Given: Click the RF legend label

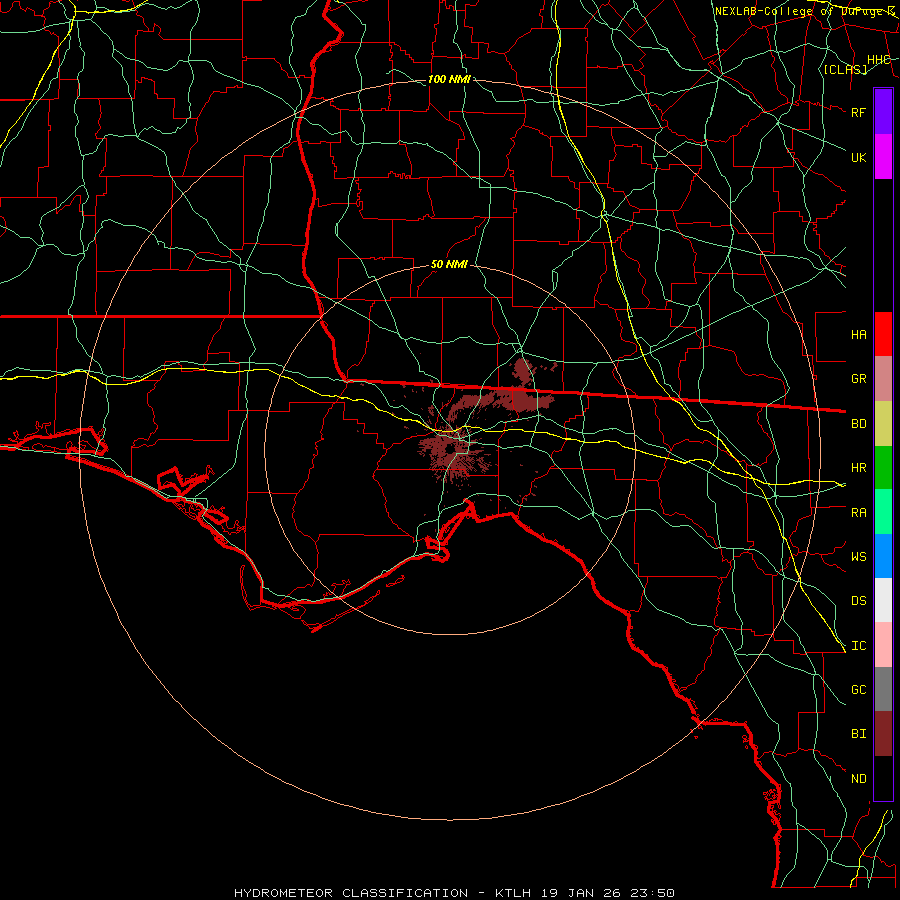Looking at the screenshot, I should (859, 112).
